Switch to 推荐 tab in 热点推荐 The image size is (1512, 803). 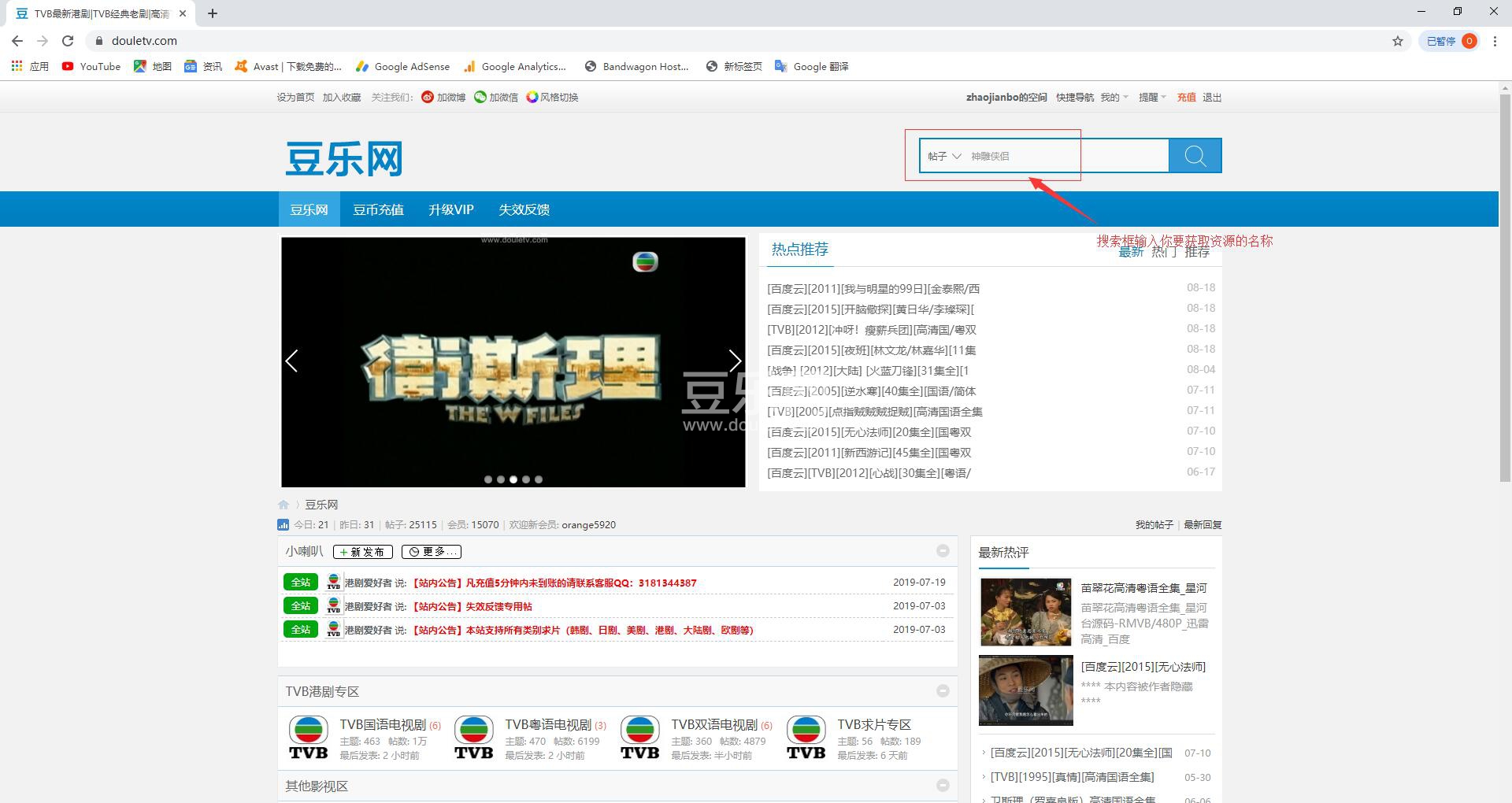click(1197, 252)
